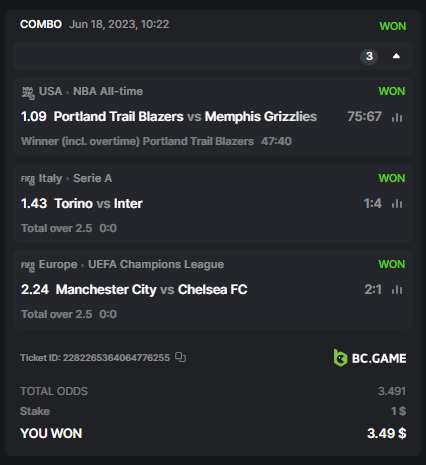
Task: Select Serie A league label
Action: pos(92,178)
